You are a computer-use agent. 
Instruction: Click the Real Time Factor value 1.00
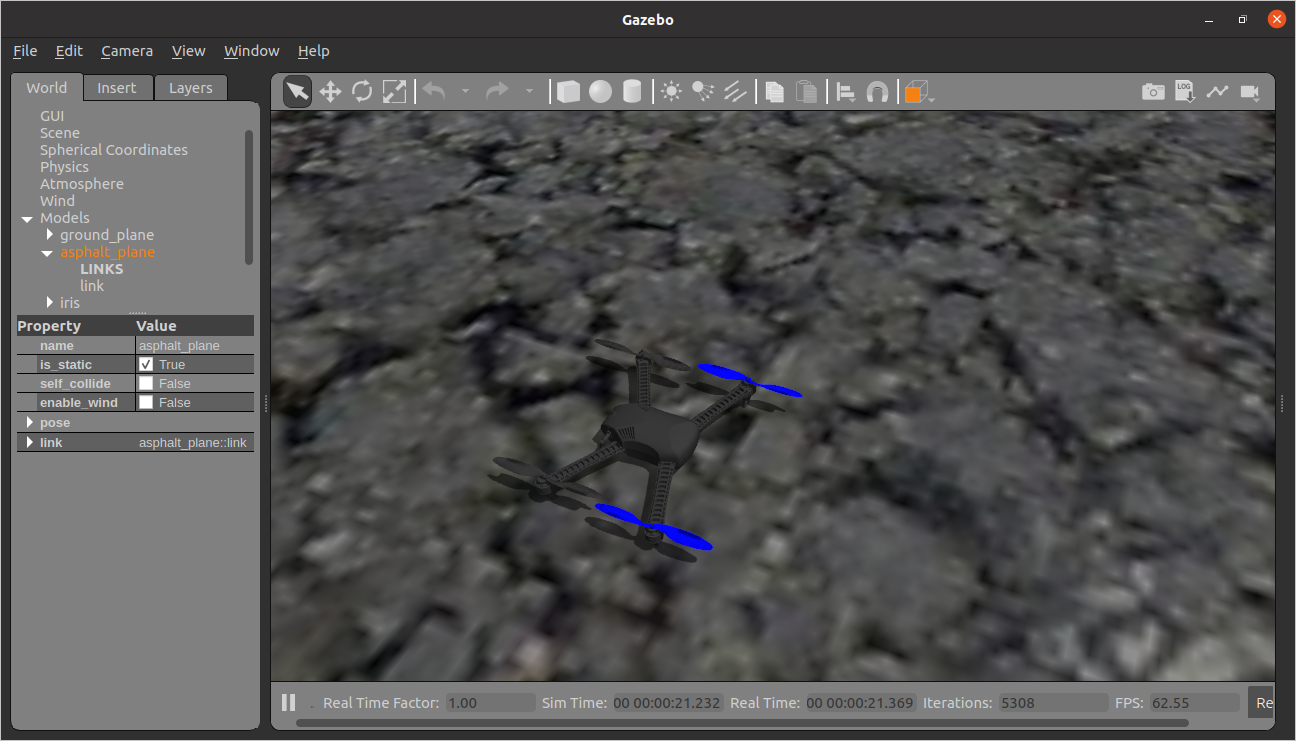coord(490,703)
